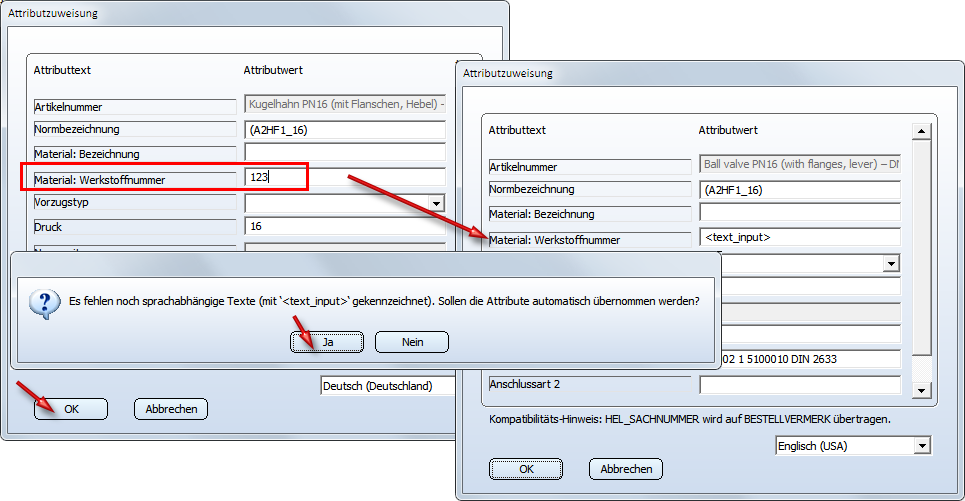Click the Druck field showing 16
Screen dimensions: 965x501
coord(345,226)
